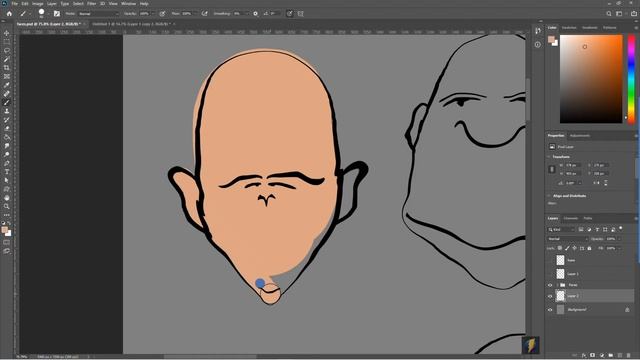This screenshot has width=640, height=360.
Task: Open smoothing options gear icon
Action: (x=256, y=13)
